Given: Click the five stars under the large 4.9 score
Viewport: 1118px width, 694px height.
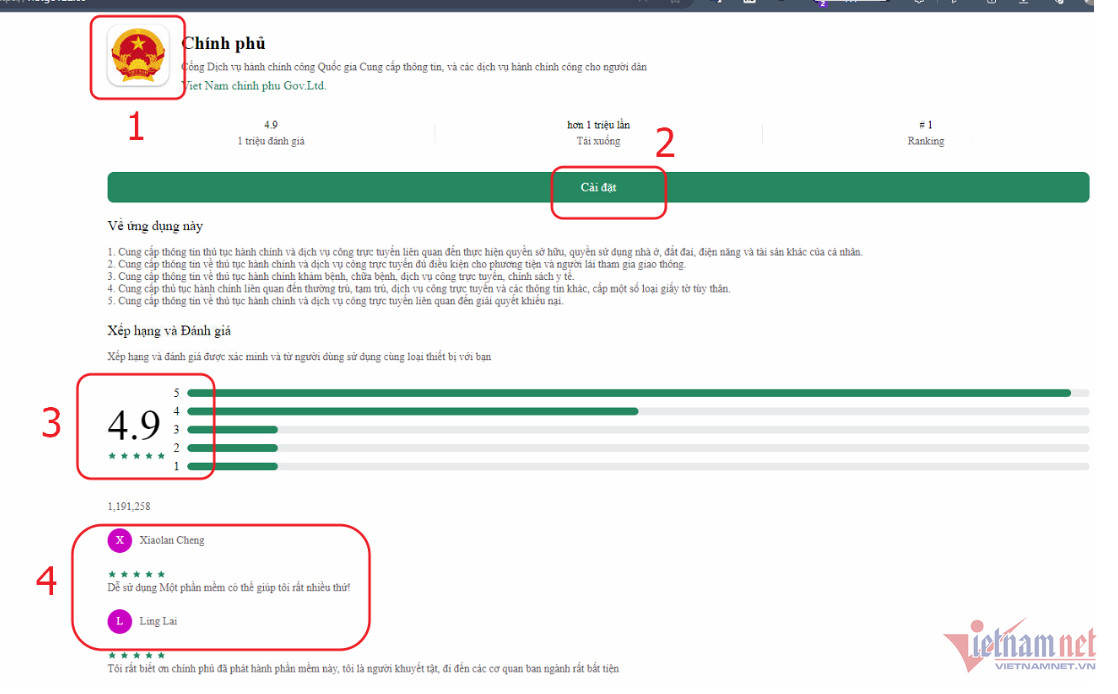Looking at the screenshot, I should pos(136,456).
